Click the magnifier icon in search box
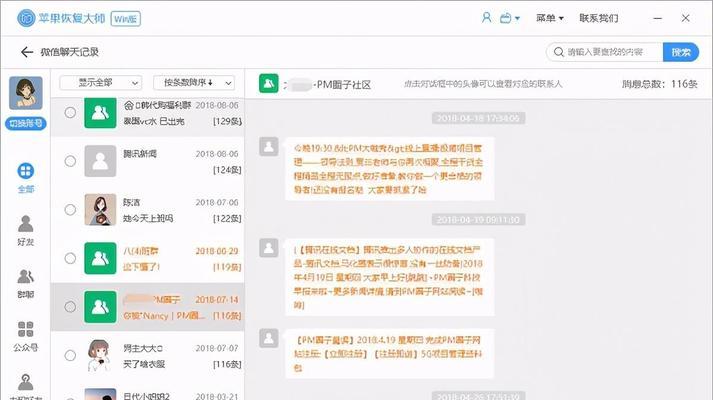The width and height of the screenshot is (713, 400). click(558, 52)
